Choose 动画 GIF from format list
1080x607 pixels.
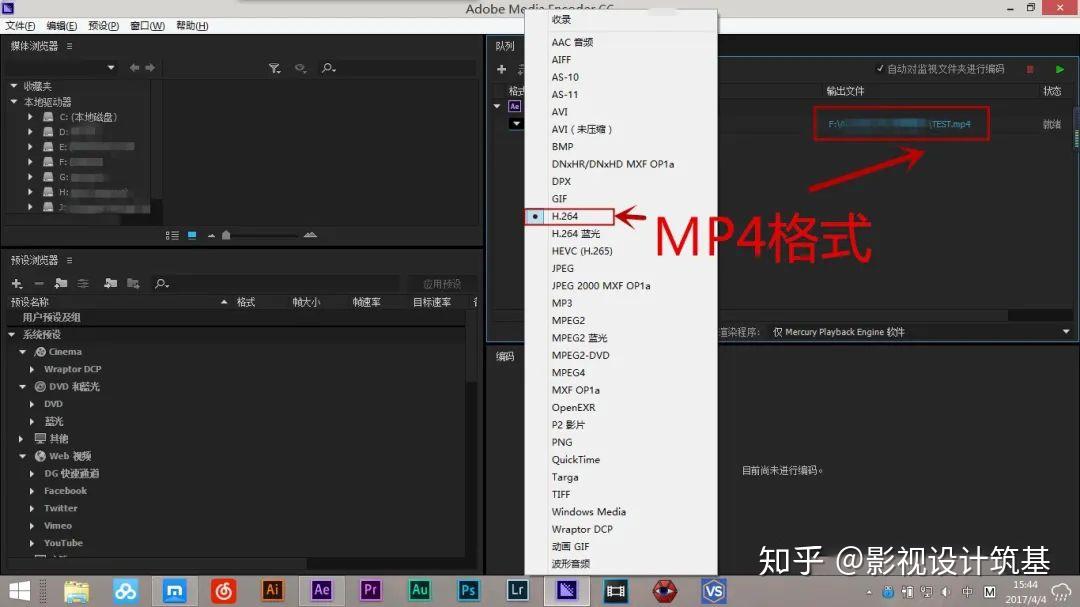point(570,546)
